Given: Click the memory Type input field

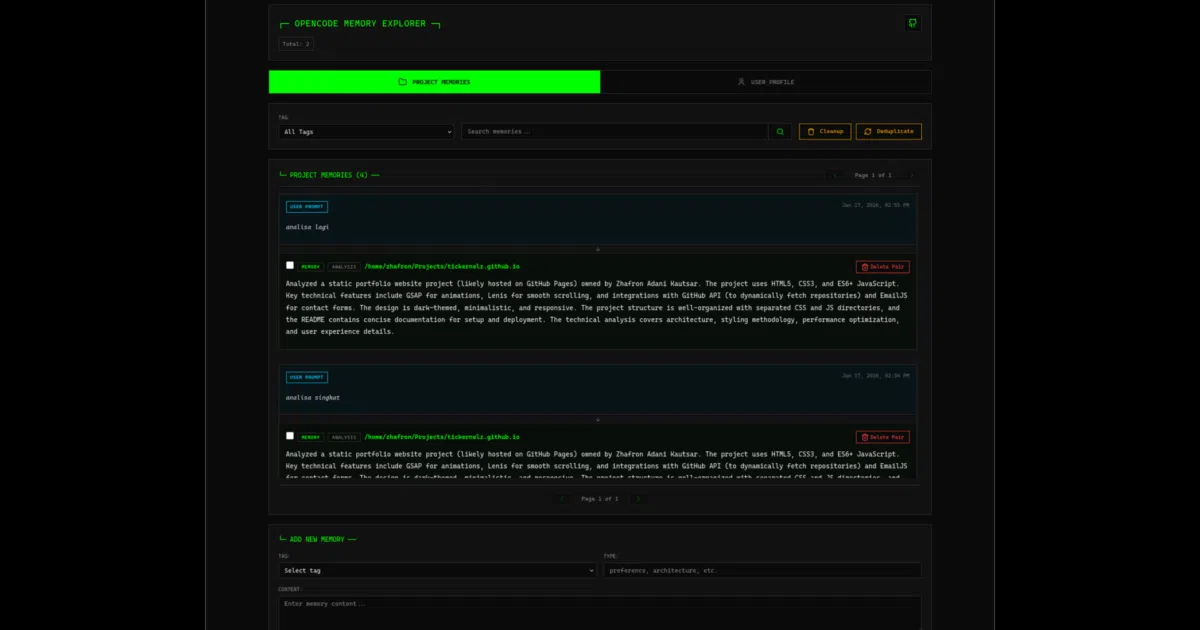Looking at the screenshot, I should (762, 570).
